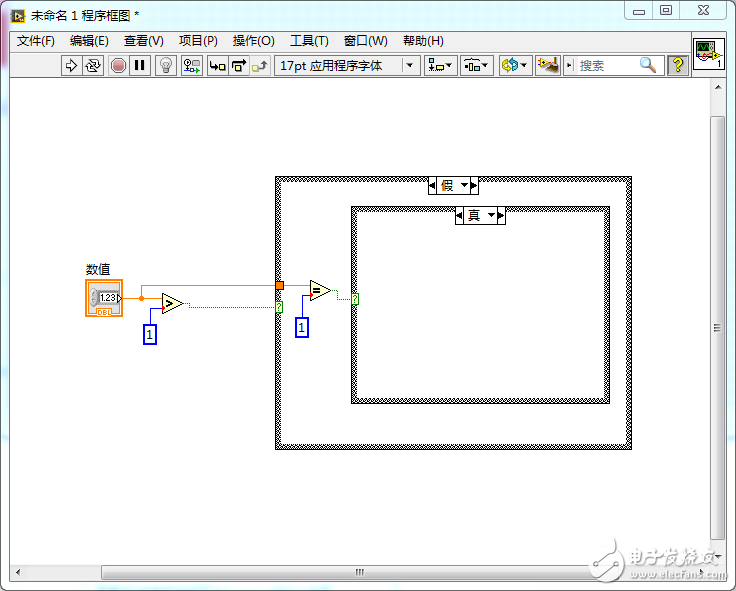Screen dimensions: 736x591
Task: Toggle Retain Wire Values button
Action: pos(192,65)
